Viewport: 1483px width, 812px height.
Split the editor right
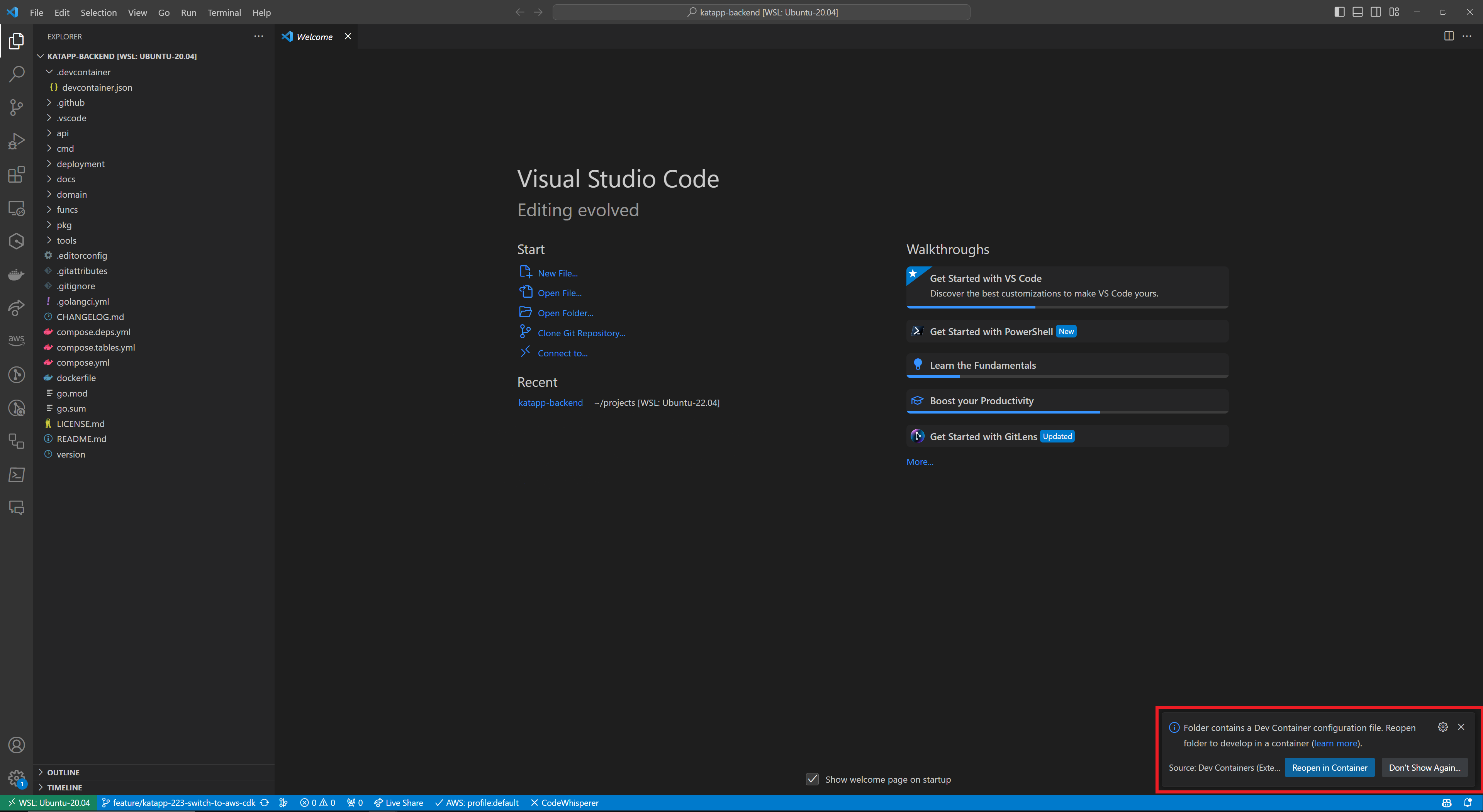coord(1449,36)
